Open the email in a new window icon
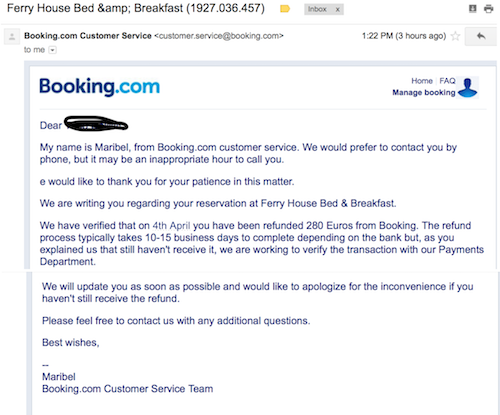This screenshot has height=415, width=500. tap(472, 9)
